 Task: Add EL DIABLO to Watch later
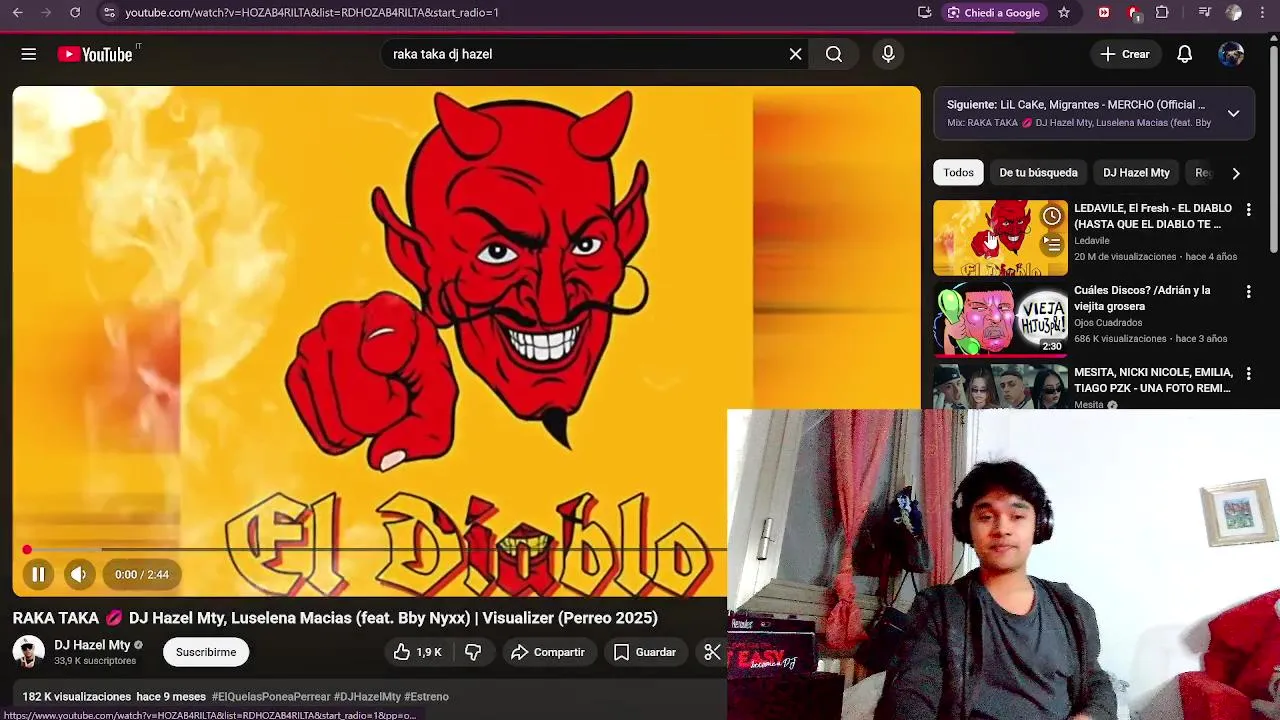coord(1052,216)
